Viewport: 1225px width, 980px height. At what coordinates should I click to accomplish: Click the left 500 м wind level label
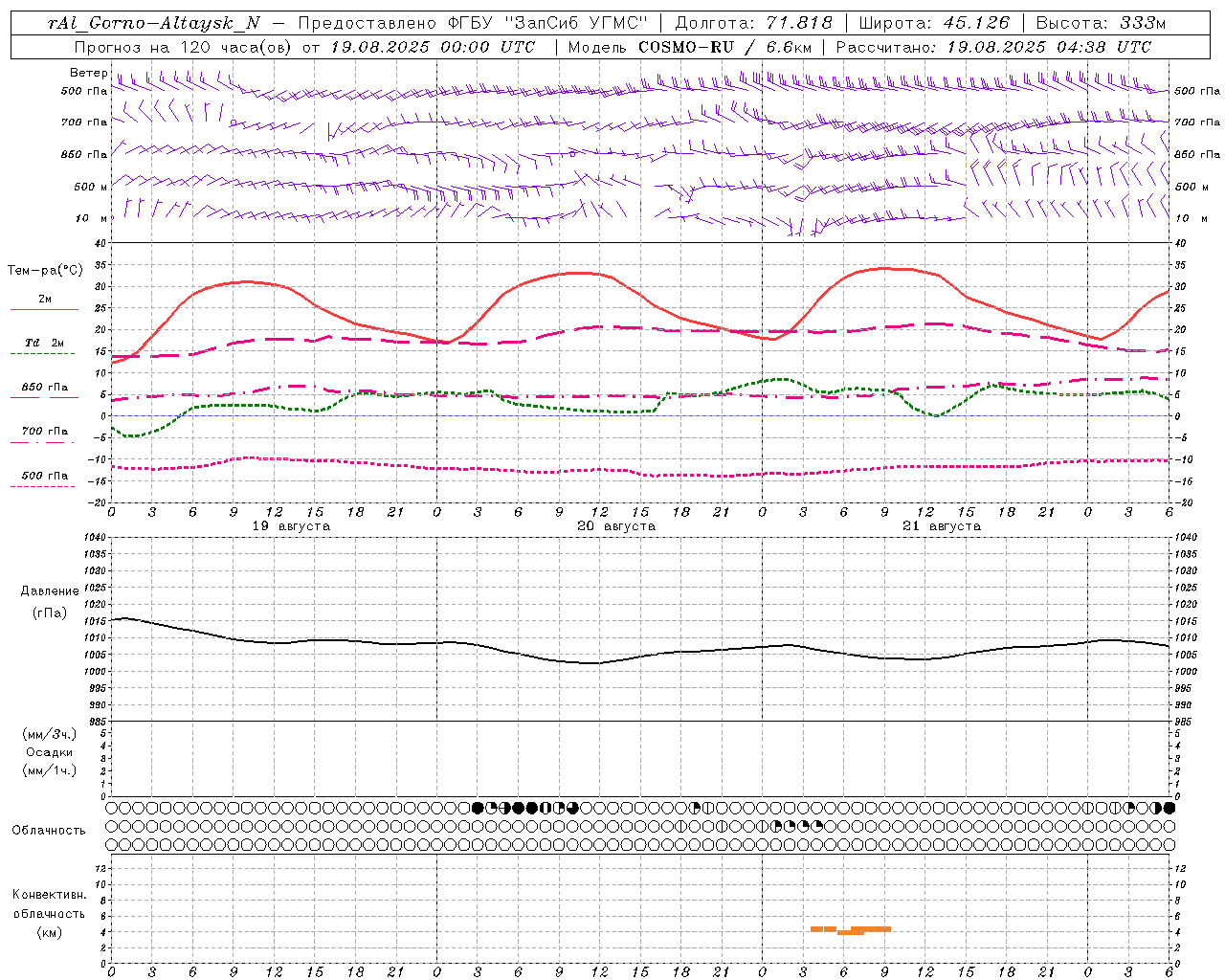click(x=91, y=187)
